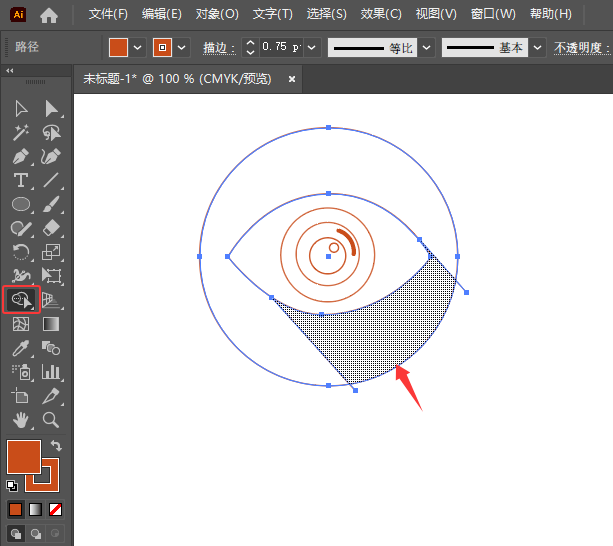
Task: Select the Symbol Sprayer tool
Action: pos(21,372)
